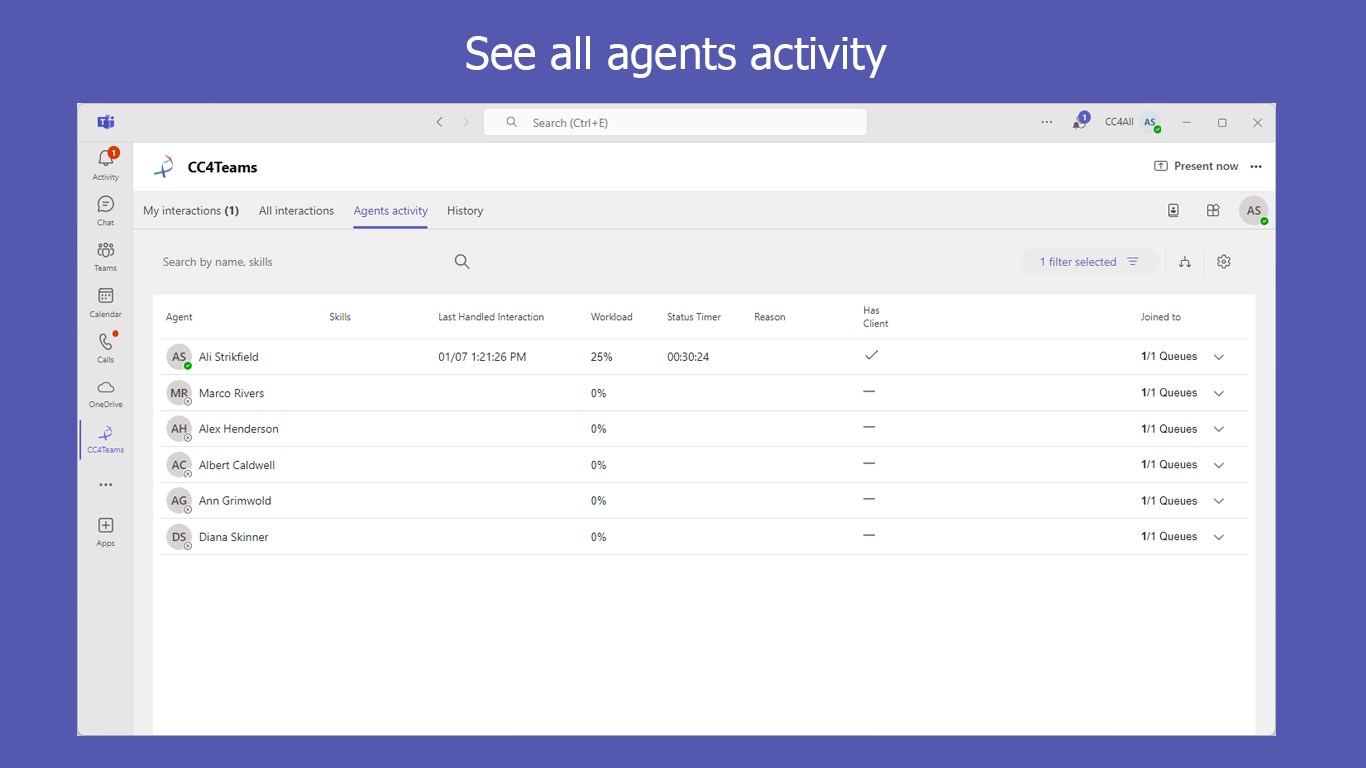
Task: Expand Diana Skinner's queues chevron
Action: click(1218, 537)
